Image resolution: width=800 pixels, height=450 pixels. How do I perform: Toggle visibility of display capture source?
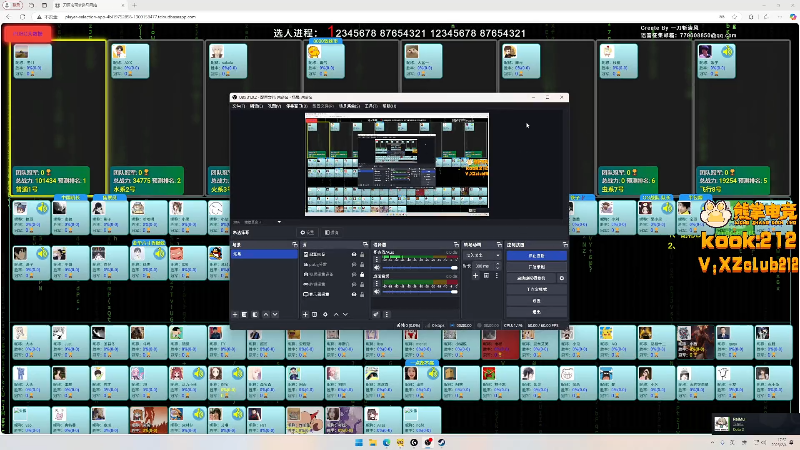click(x=354, y=294)
